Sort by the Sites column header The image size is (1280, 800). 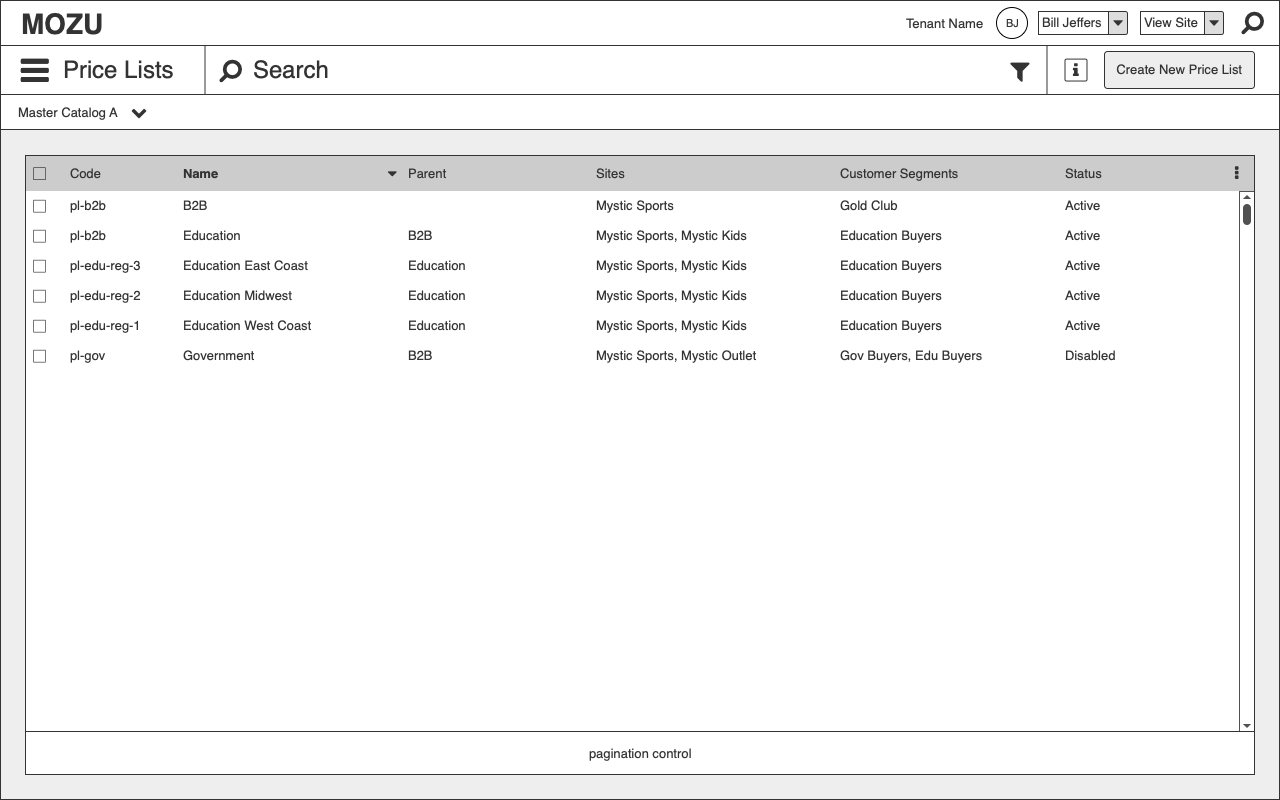610,174
